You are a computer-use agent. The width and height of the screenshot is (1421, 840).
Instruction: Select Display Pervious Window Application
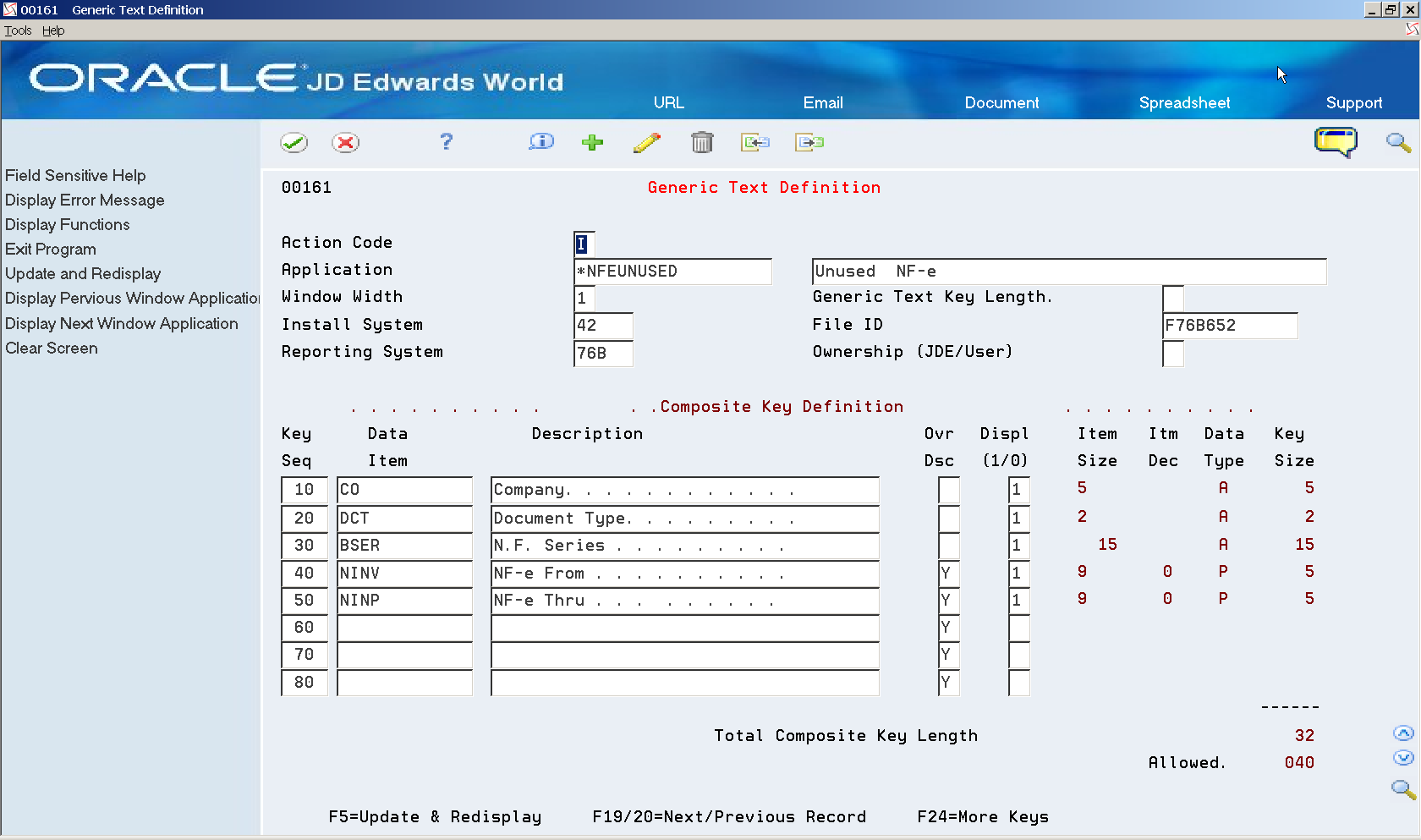pyautogui.click(x=132, y=298)
